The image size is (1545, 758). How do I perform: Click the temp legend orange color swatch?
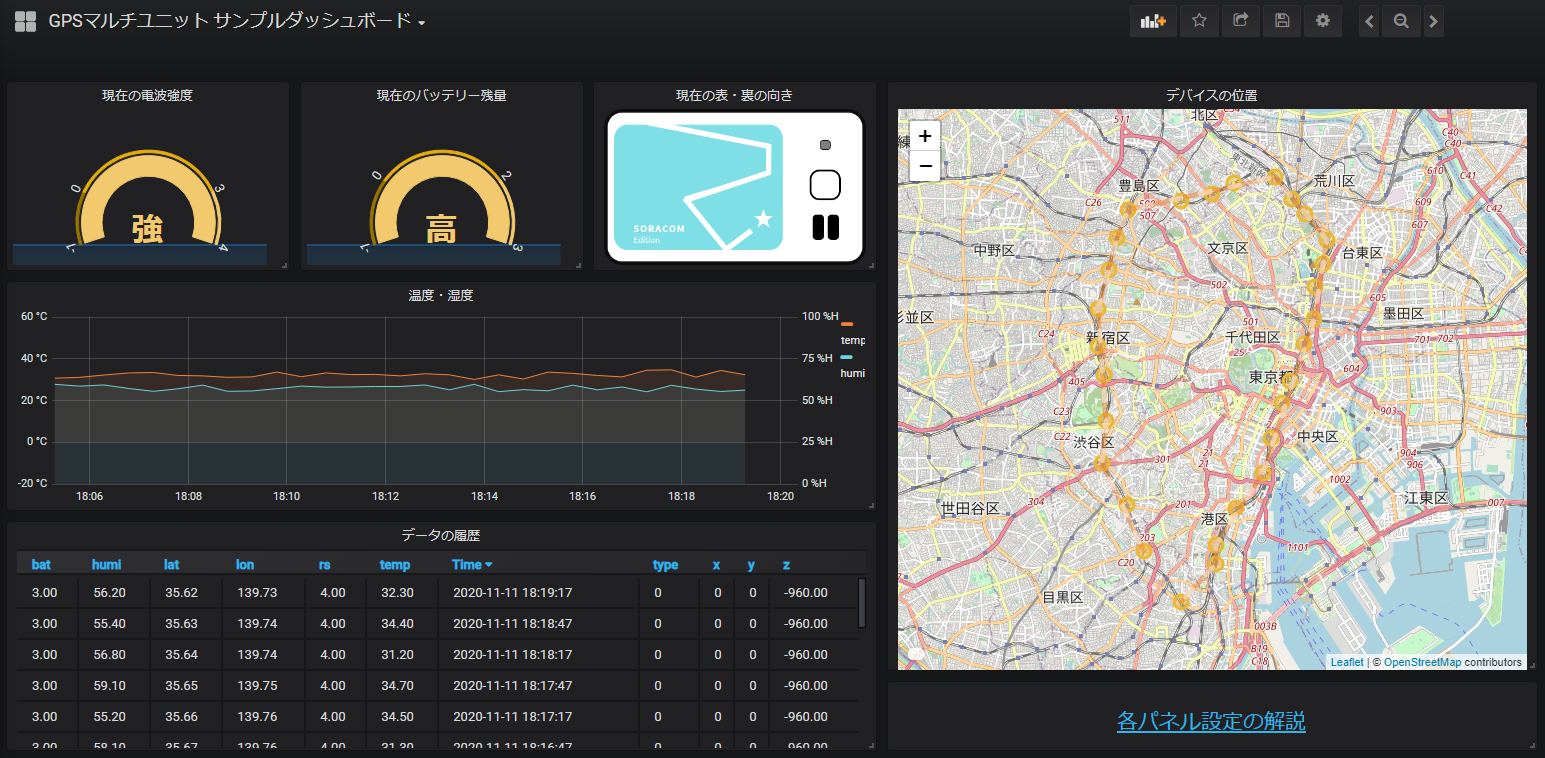tap(847, 325)
